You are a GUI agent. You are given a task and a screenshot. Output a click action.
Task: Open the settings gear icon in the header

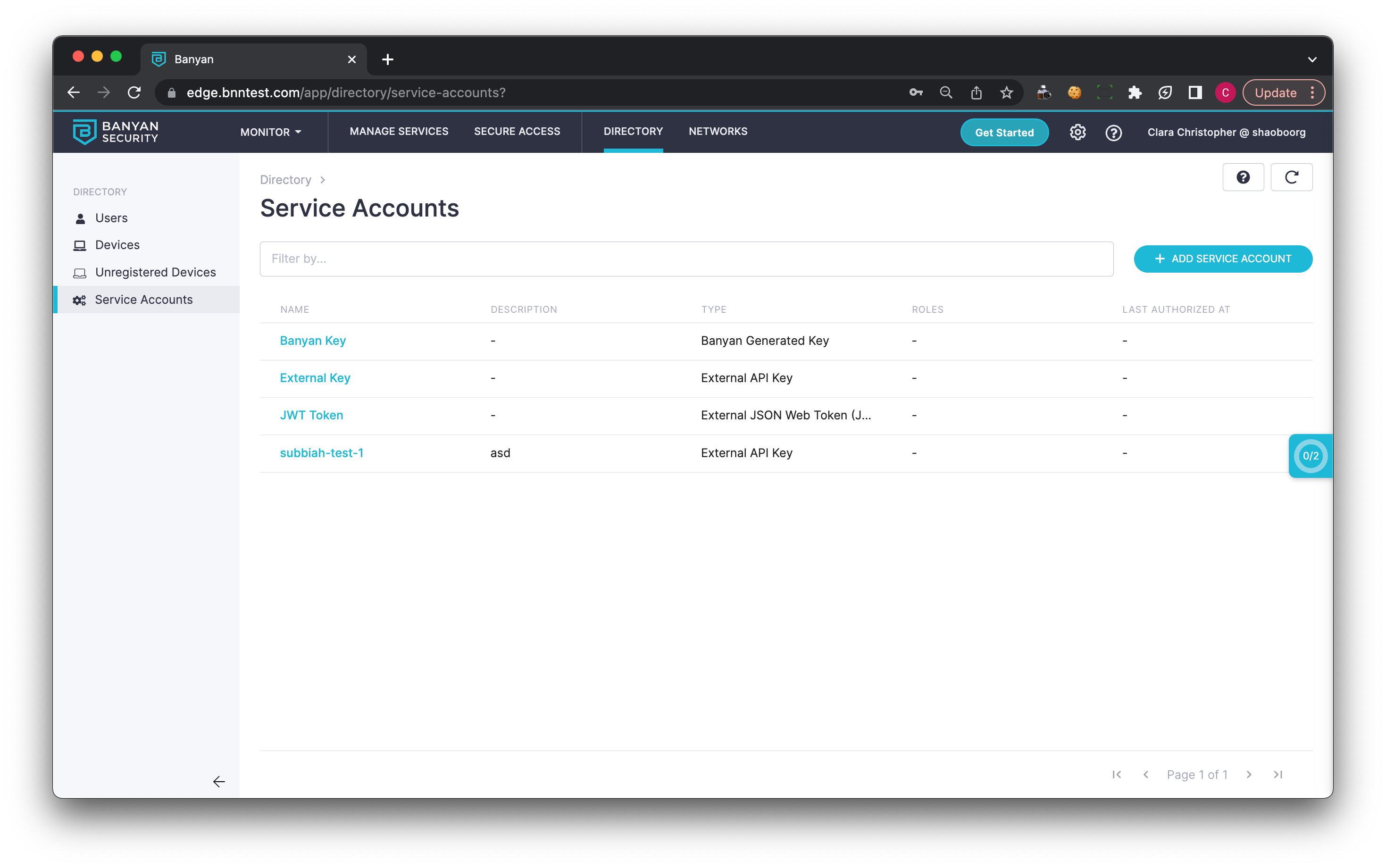tap(1077, 132)
